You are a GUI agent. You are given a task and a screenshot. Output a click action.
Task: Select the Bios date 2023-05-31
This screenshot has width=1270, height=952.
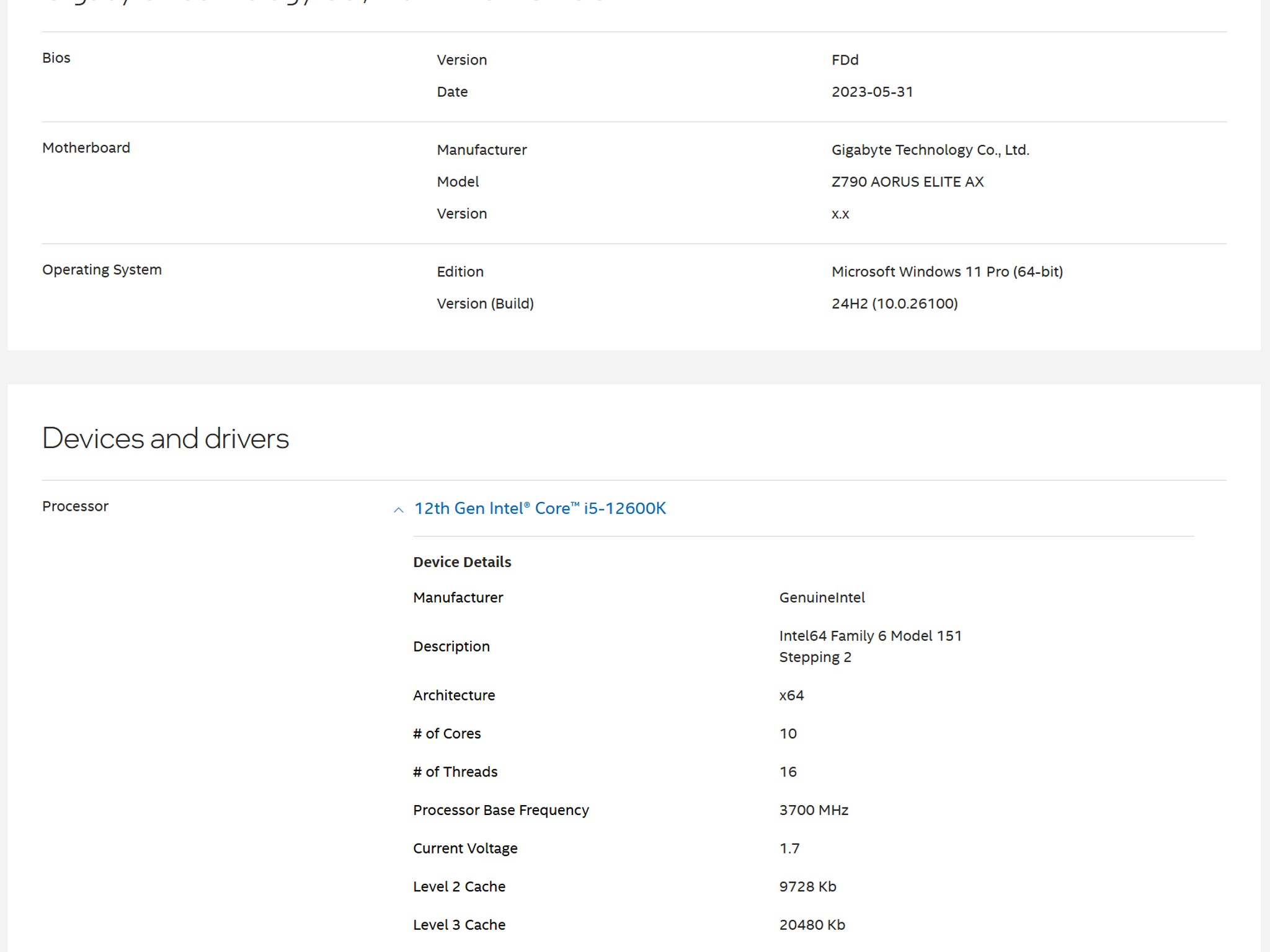[x=872, y=92]
